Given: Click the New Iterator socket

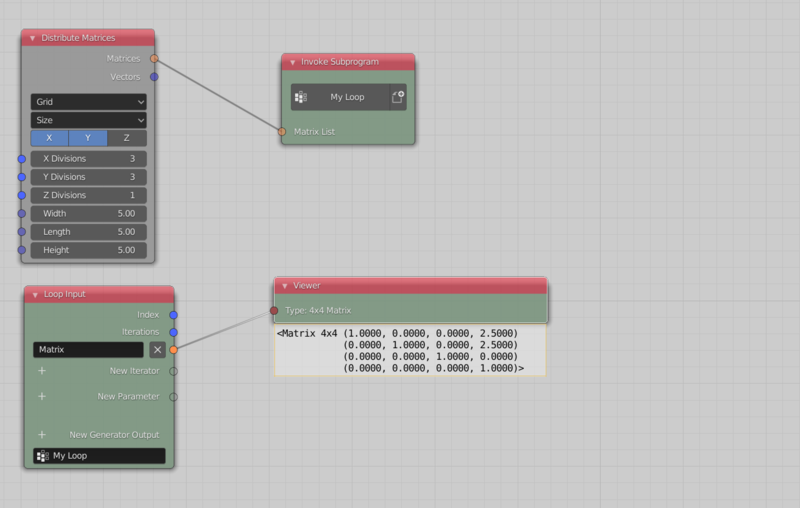Looking at the screenshot, I should (173, 371).
